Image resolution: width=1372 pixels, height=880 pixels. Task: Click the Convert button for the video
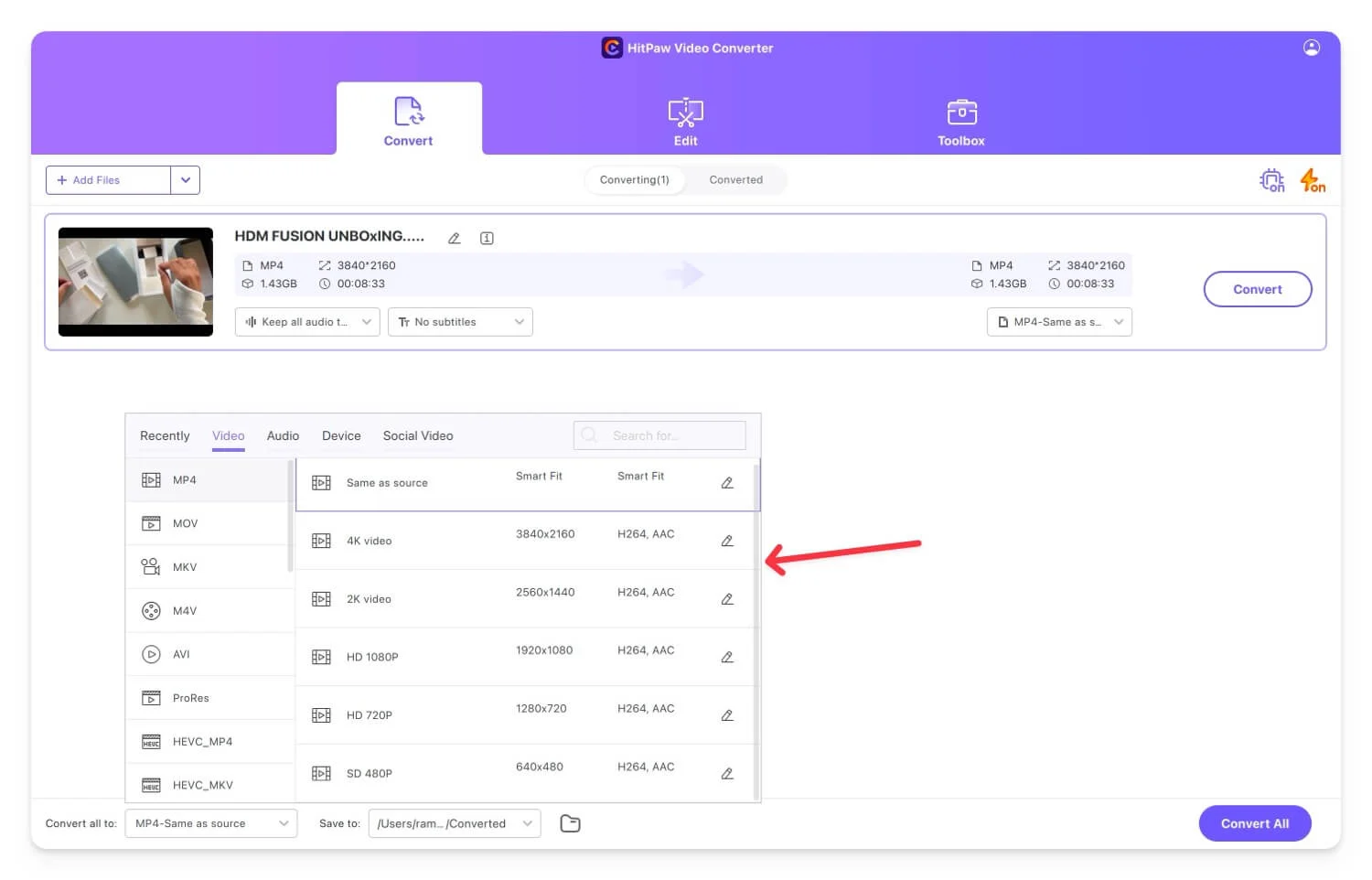tap(1258, 289)
